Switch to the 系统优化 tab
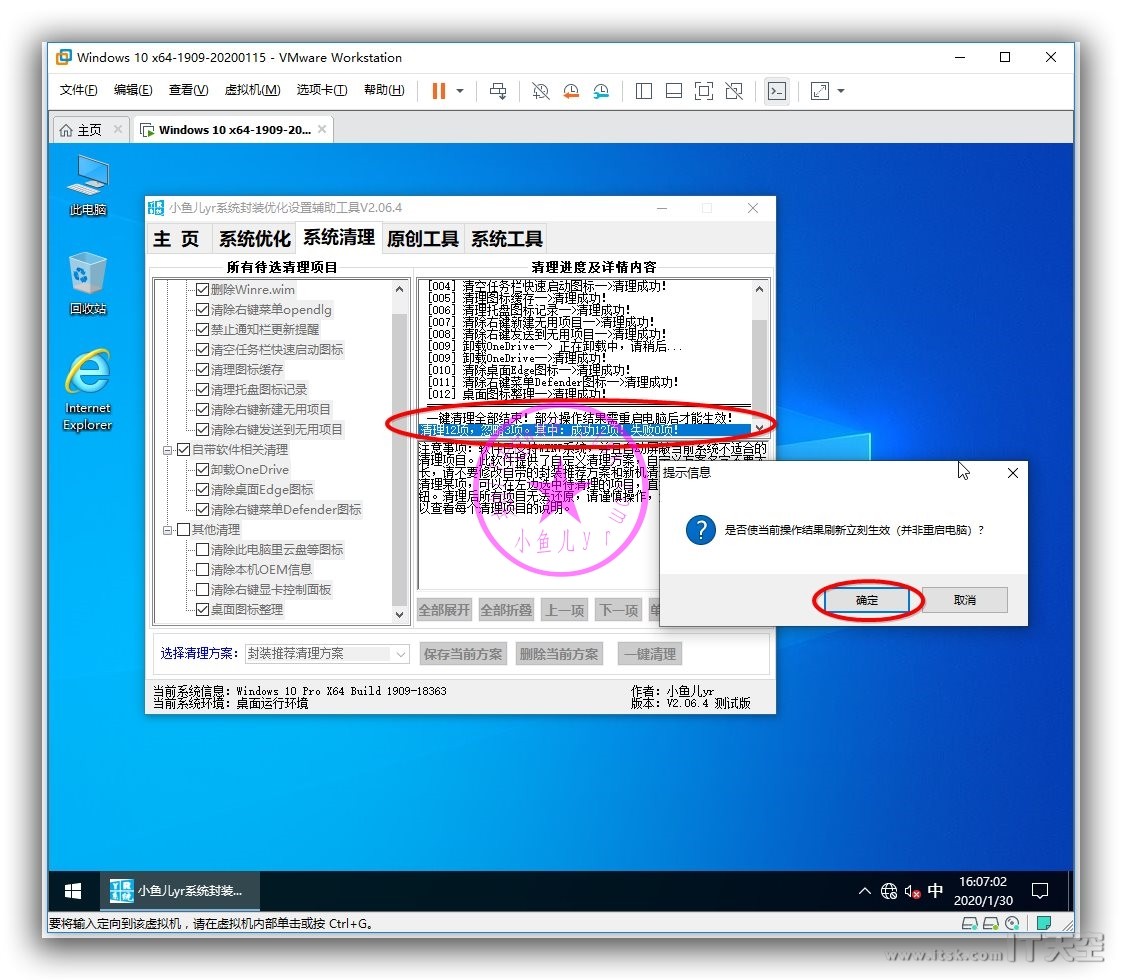 pyautogui.click(x=254, y=239)
